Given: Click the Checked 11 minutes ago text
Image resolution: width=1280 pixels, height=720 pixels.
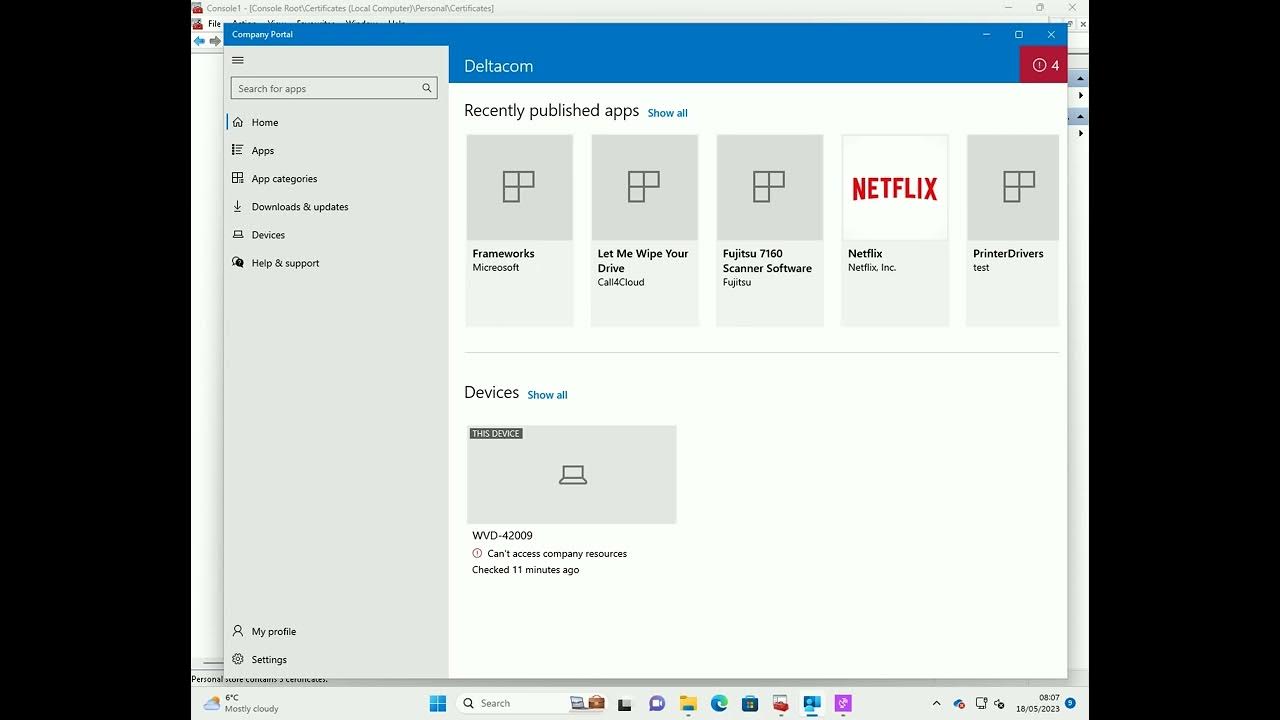Looking at the screenshot, I should click(526, 570).
